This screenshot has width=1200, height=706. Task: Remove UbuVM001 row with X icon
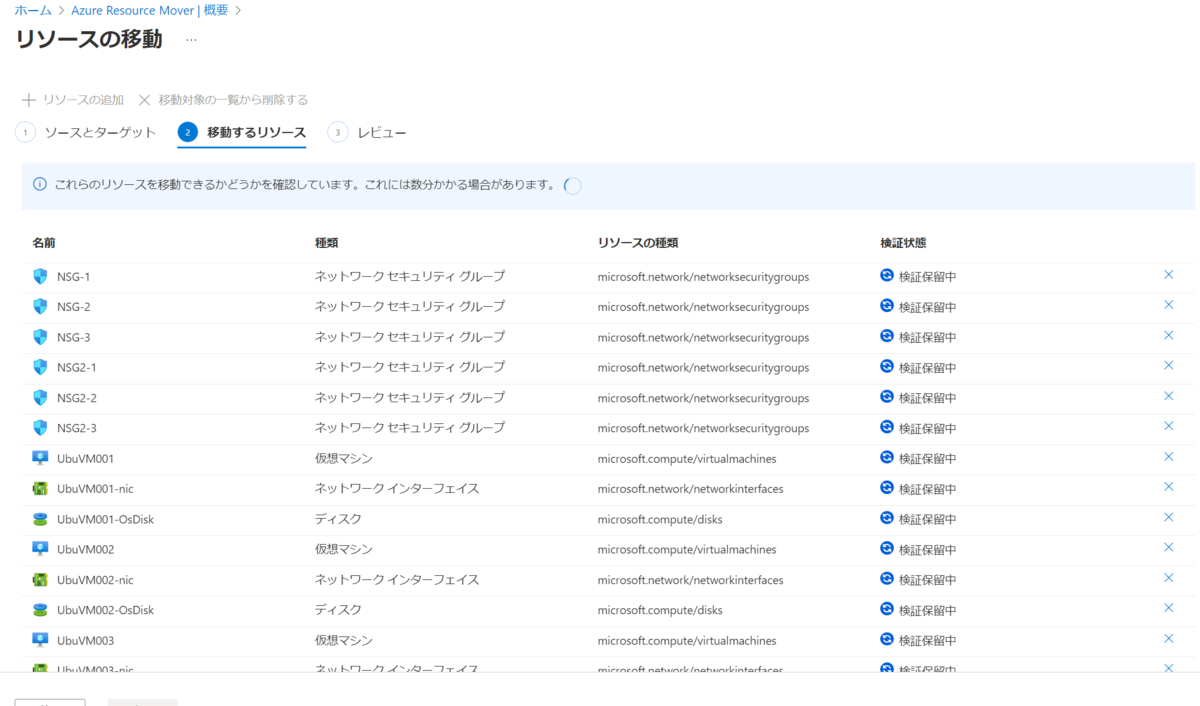point(1168,457)
